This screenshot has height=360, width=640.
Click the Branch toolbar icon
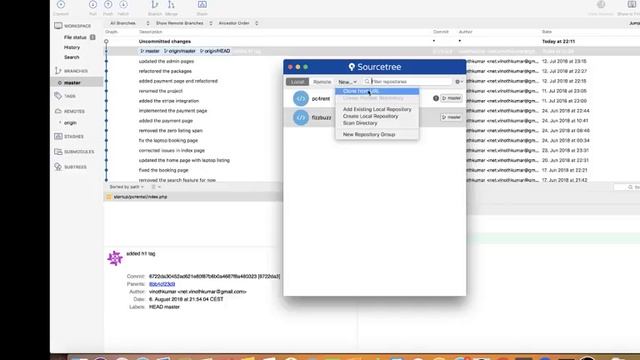(x=155, y=5)
